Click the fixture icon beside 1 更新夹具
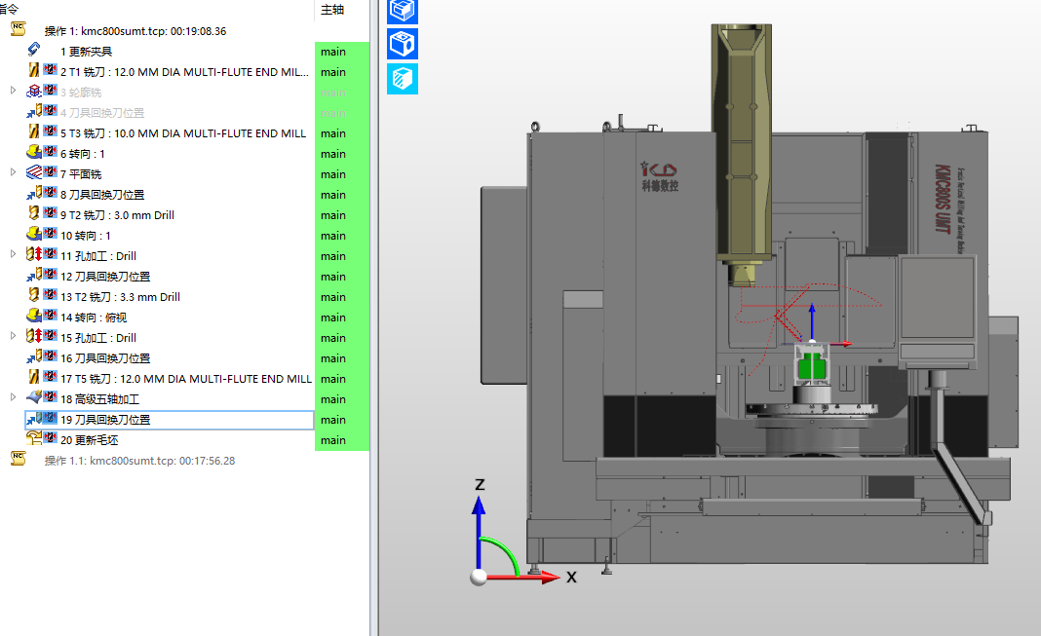Screen dimensions: 1041x636 (34, 50)
